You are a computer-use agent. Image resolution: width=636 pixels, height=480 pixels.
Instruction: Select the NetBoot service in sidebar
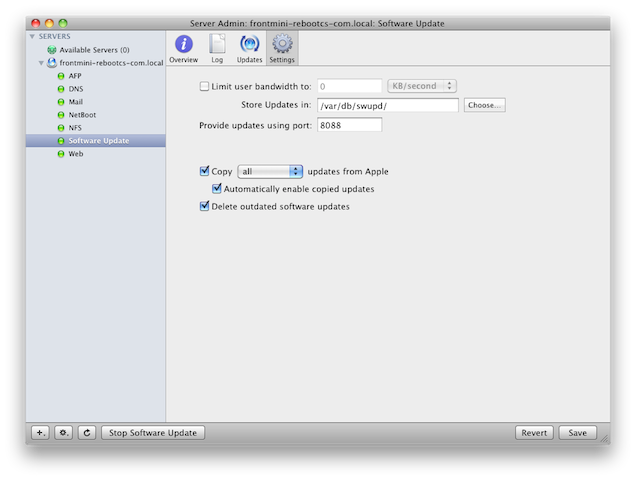pyautogui.click(x=82, y=115)
